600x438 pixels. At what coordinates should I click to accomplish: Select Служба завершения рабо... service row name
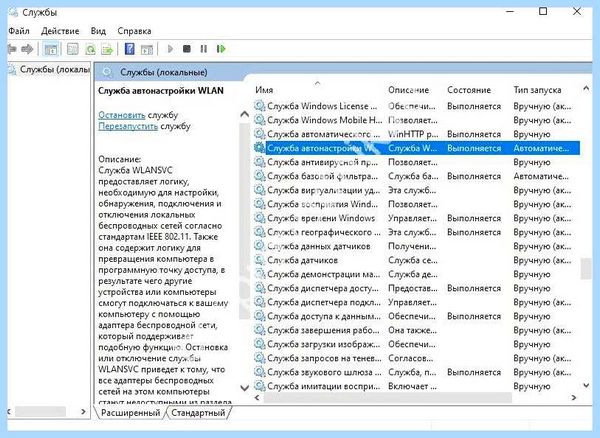pos(324,330)
